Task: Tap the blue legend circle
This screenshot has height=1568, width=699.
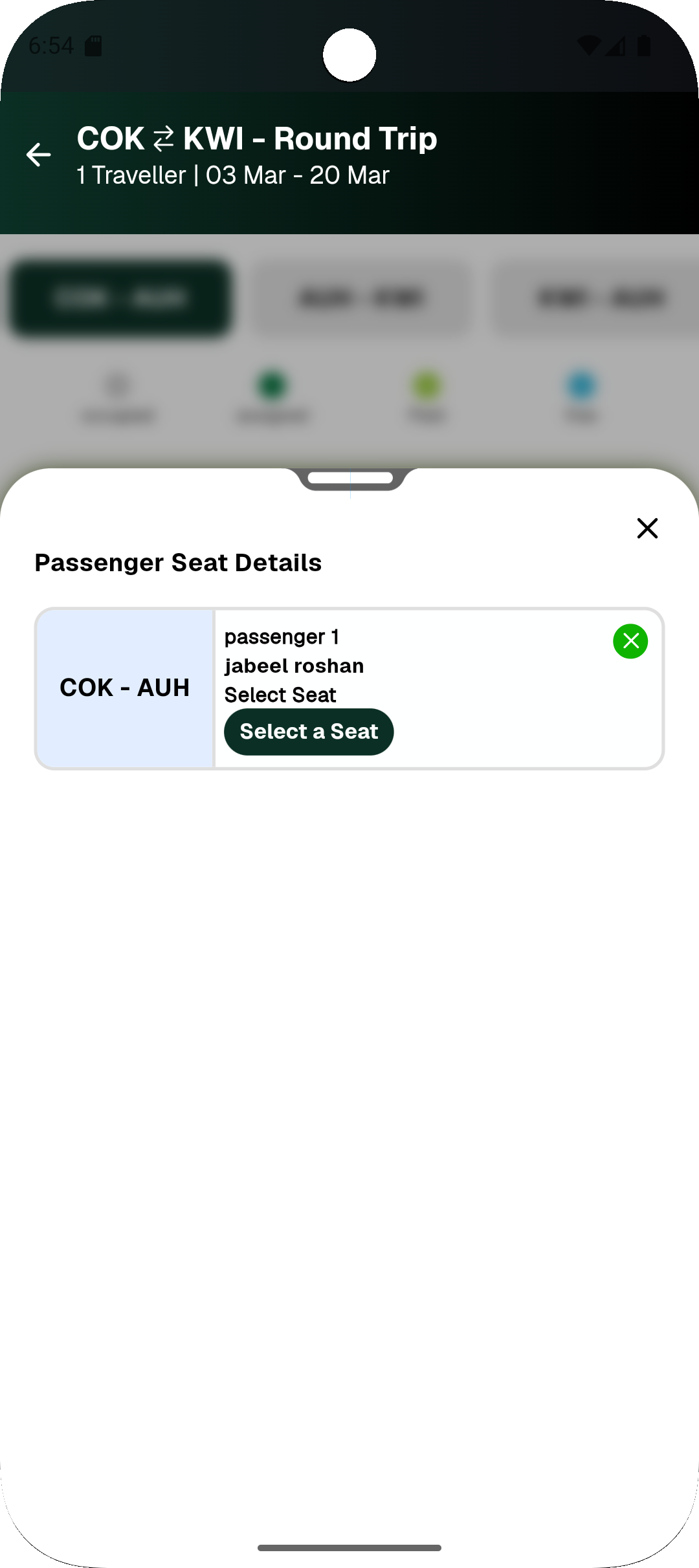Action: click(581, 386)
